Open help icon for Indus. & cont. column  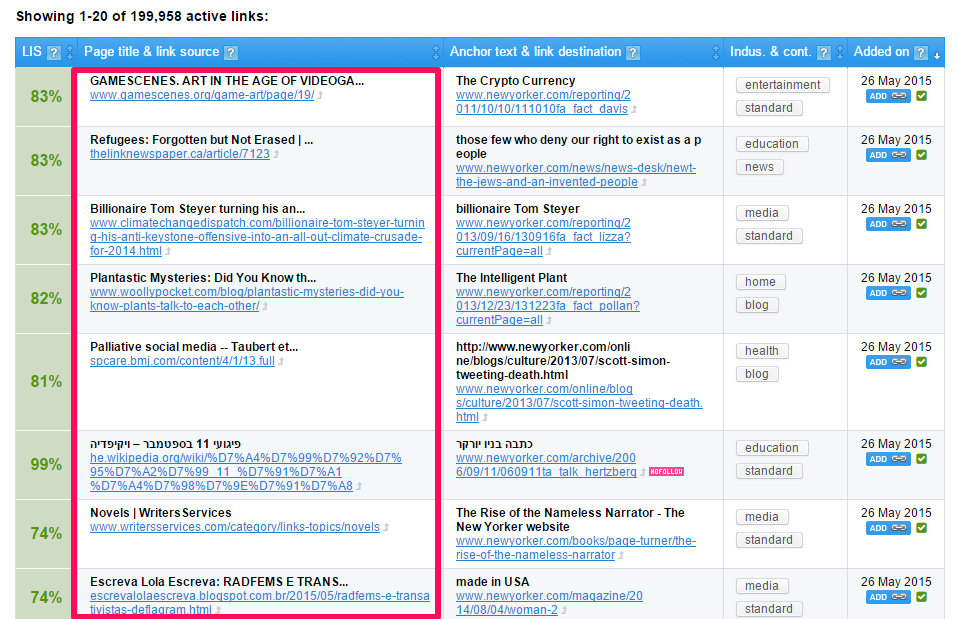pos(824,52)
